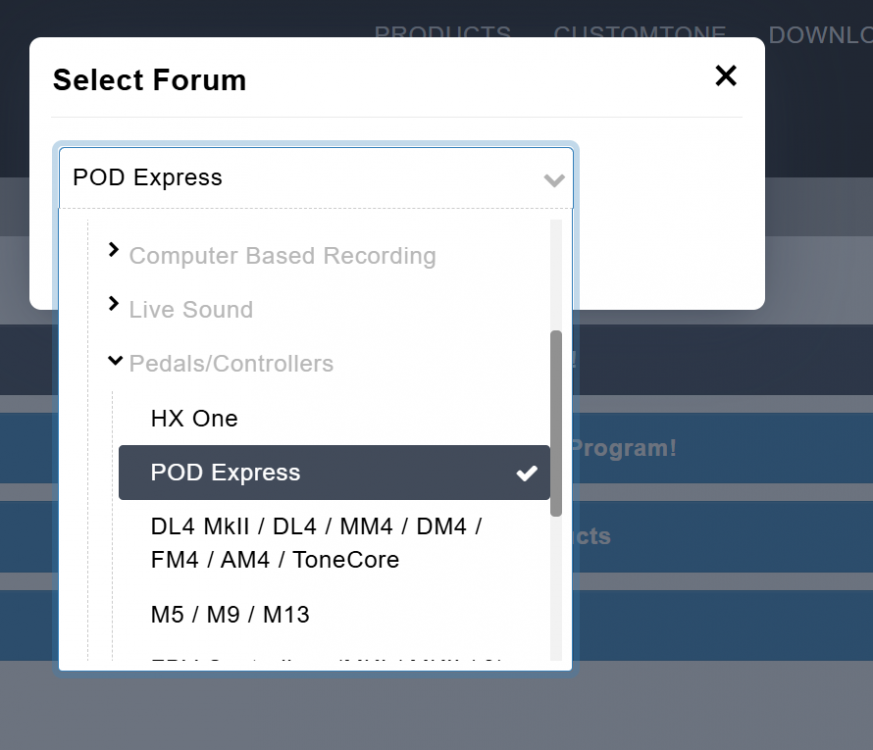Click the Pedals/Controllers category label
This screenshot has height=750, width=873.
pyautogui.click(x=231, y=364)
